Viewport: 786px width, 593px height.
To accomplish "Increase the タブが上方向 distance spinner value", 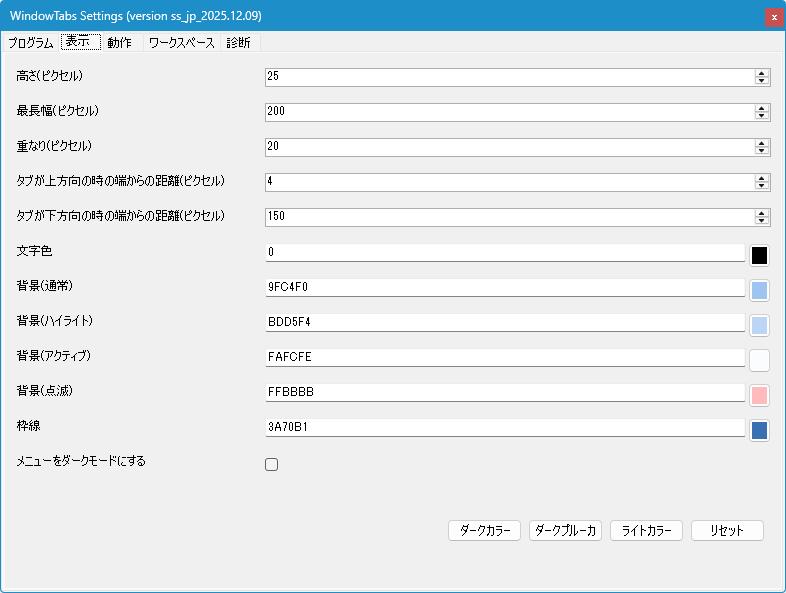I will point(761,179).
